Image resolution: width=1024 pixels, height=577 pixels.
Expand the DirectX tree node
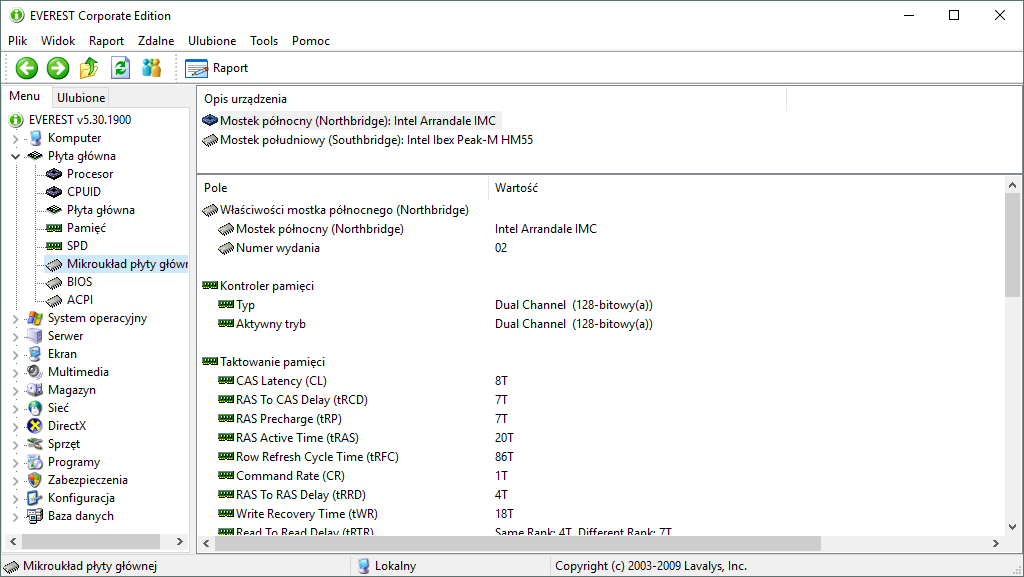click(x=16, y=426)
